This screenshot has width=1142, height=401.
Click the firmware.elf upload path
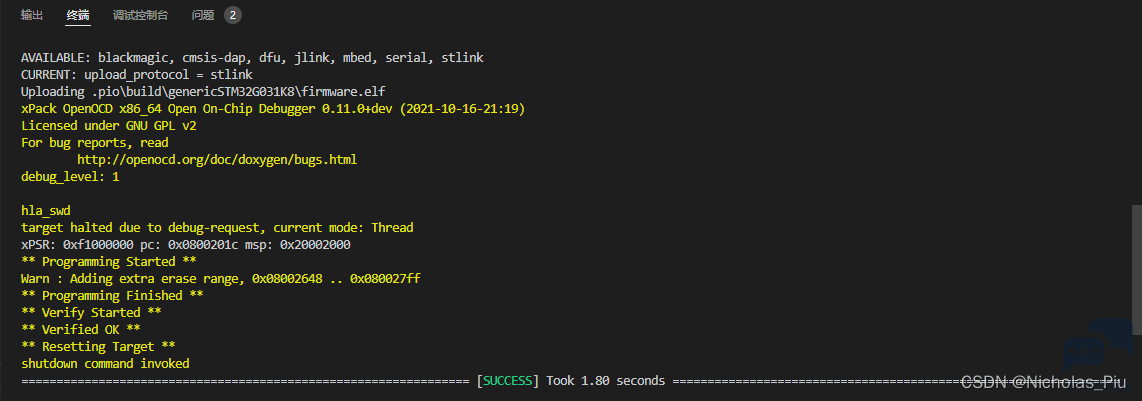point(239,92)
